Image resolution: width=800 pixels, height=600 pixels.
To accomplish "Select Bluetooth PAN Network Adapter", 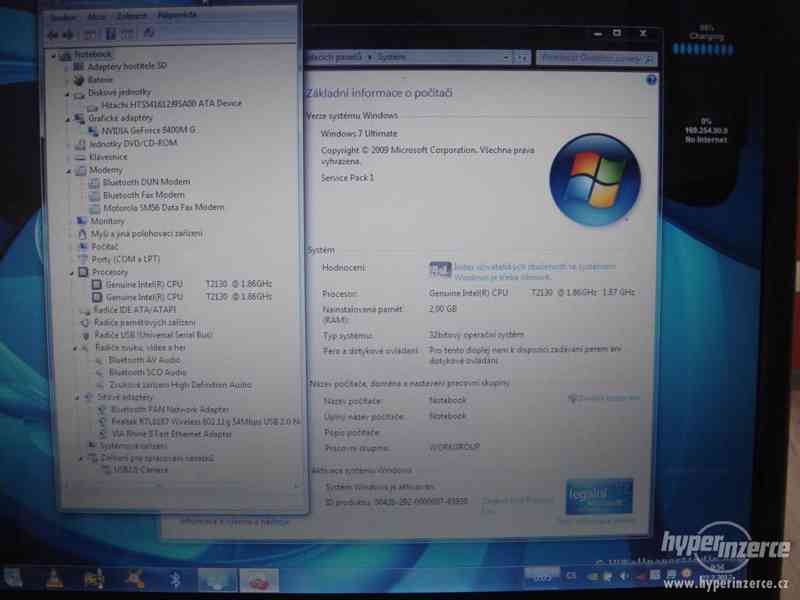I will point(170,410).
